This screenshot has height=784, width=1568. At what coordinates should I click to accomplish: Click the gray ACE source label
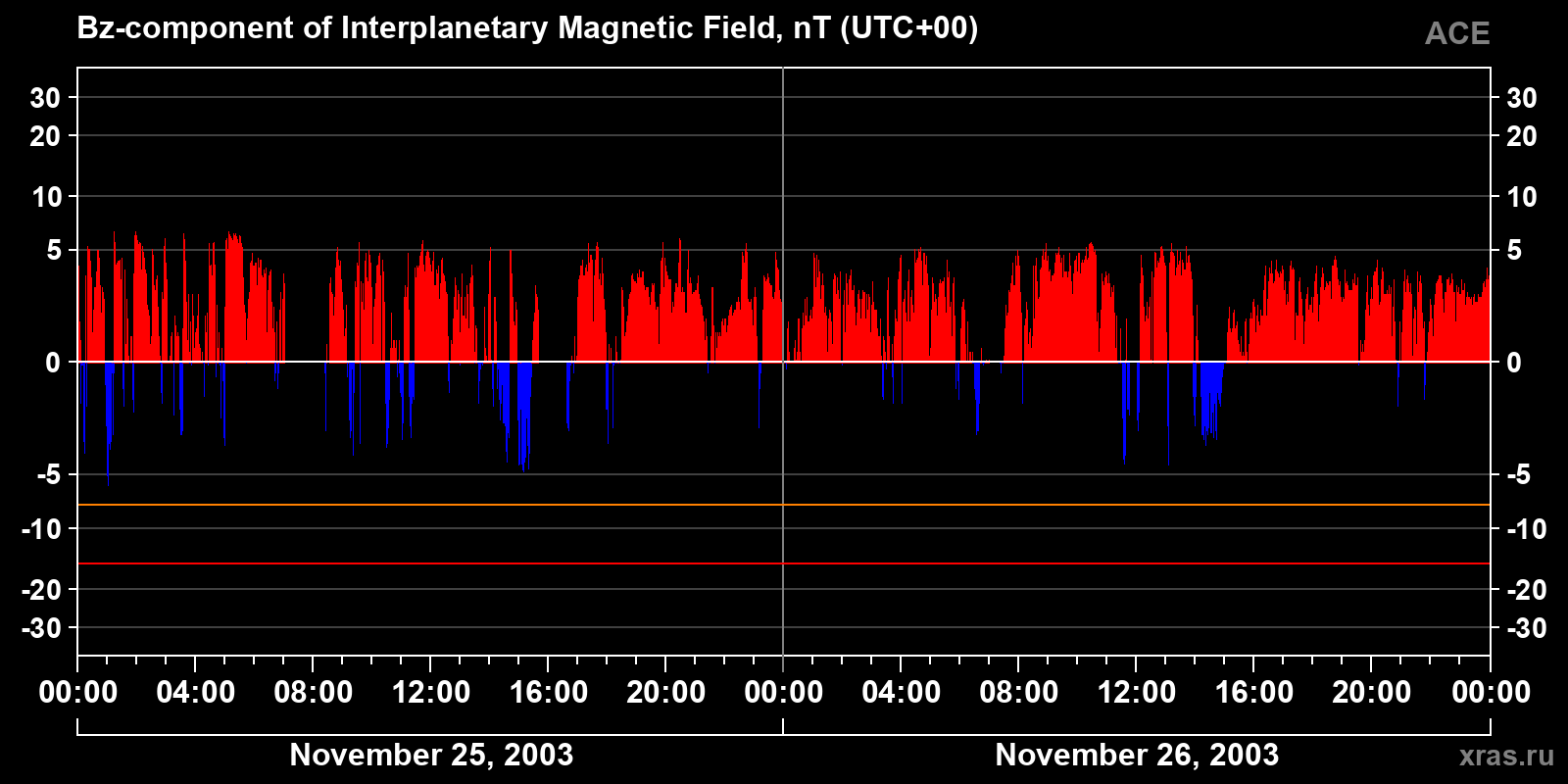pyautogui.click(x=1457, y=34)
